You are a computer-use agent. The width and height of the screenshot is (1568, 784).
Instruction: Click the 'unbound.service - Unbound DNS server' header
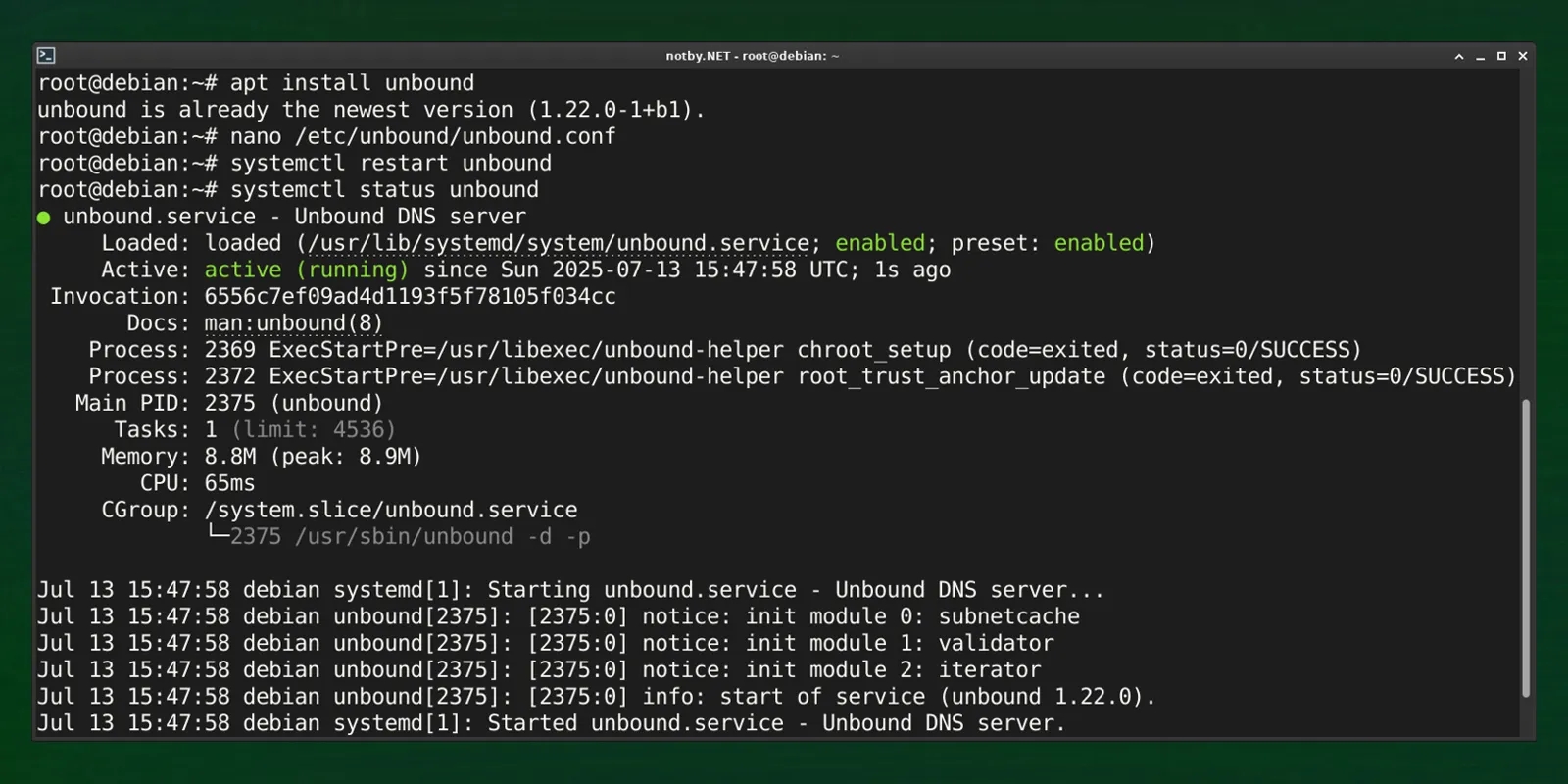point(294,217)
